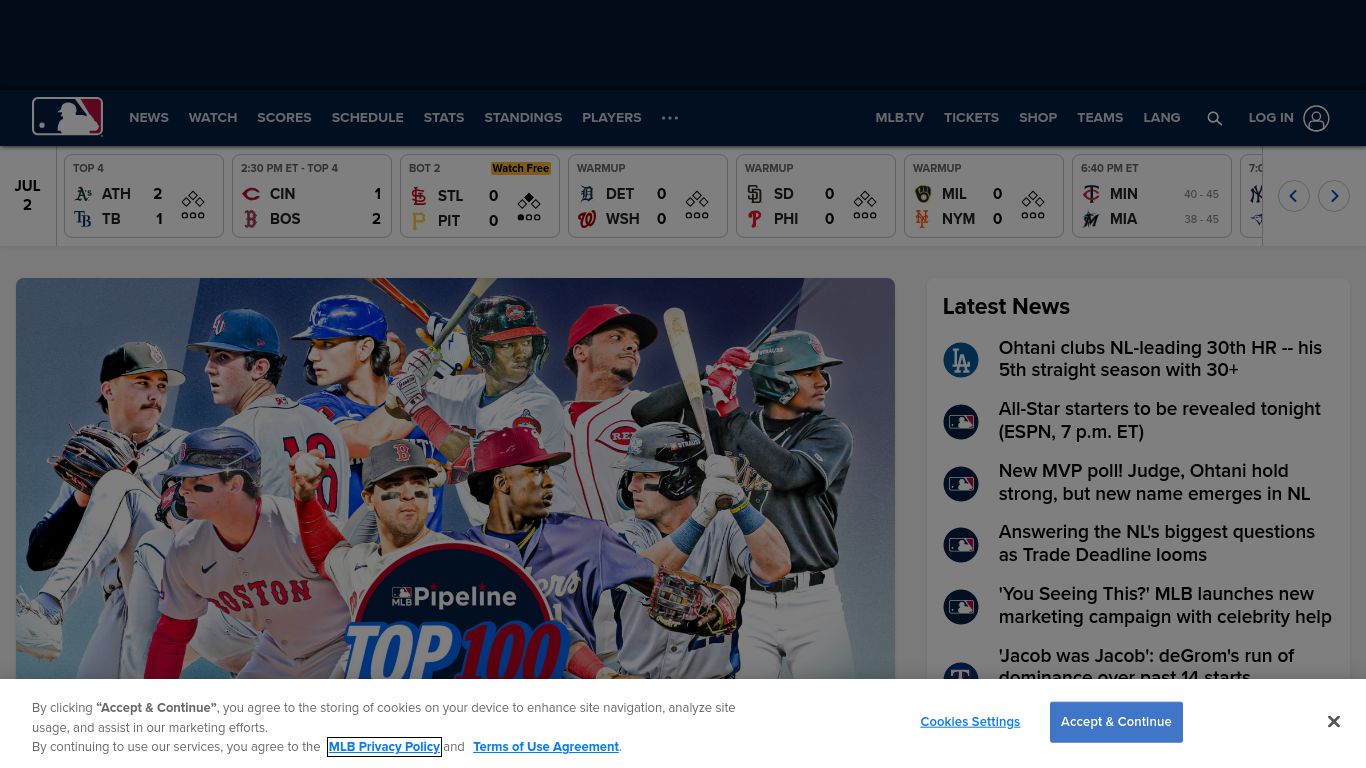Click LOG IN link

(1271, 118)
